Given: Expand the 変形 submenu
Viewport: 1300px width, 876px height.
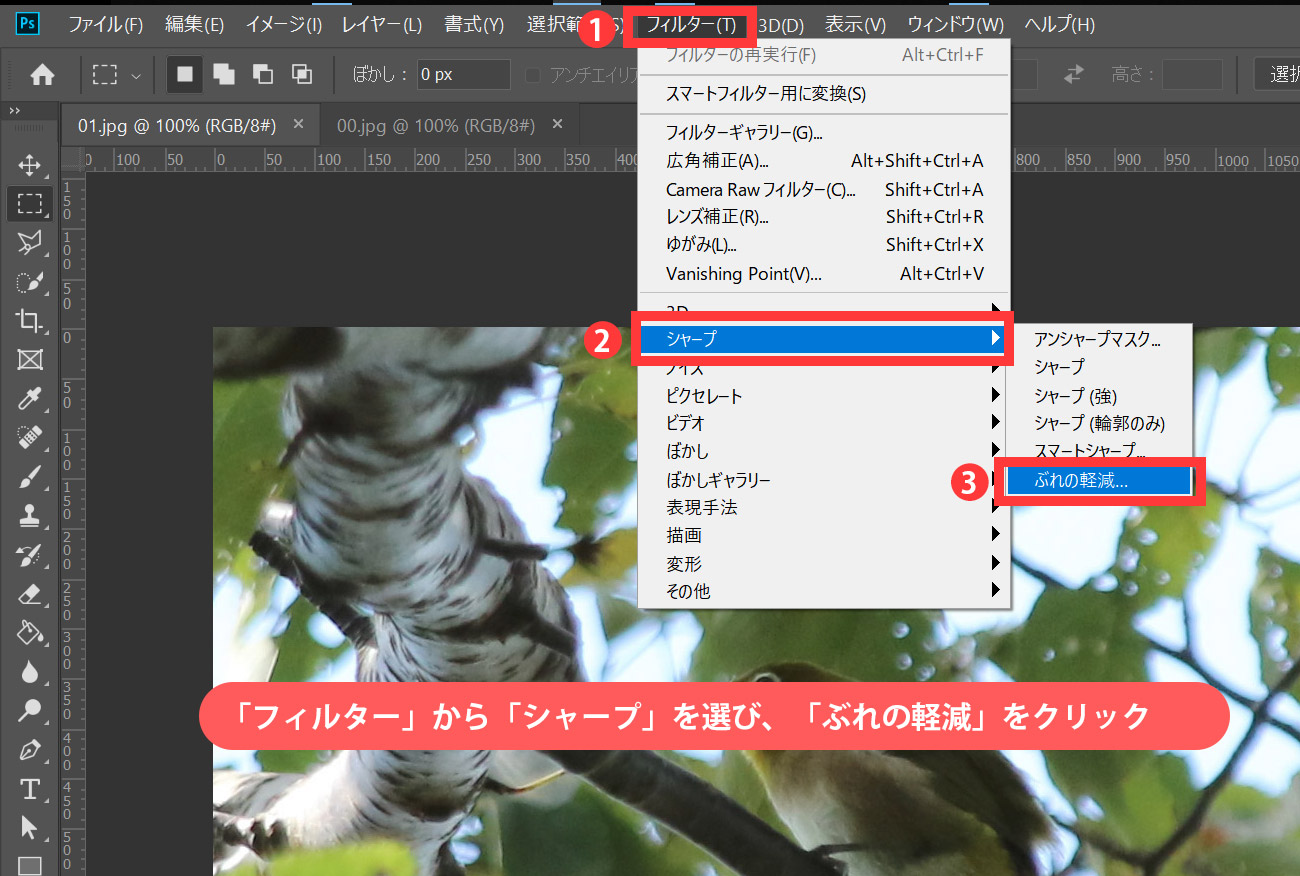Looking at the screenshot, I should (x=825, y=564).
